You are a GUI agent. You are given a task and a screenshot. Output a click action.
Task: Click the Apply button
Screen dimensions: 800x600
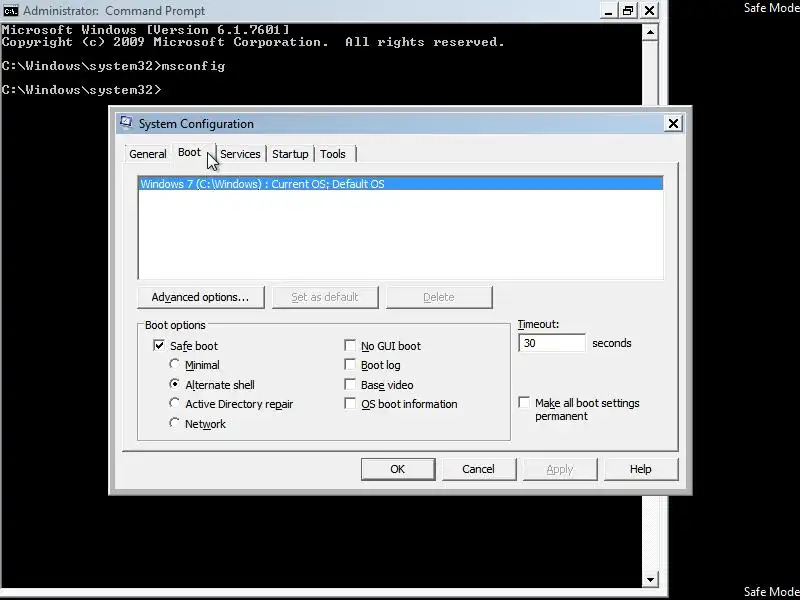(x=560, y=469)
